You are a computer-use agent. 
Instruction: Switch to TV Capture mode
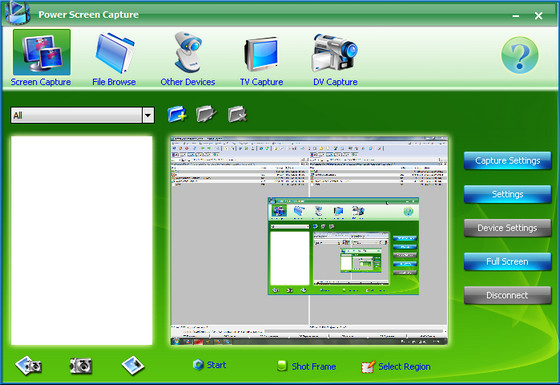click(x=261, y=54)
